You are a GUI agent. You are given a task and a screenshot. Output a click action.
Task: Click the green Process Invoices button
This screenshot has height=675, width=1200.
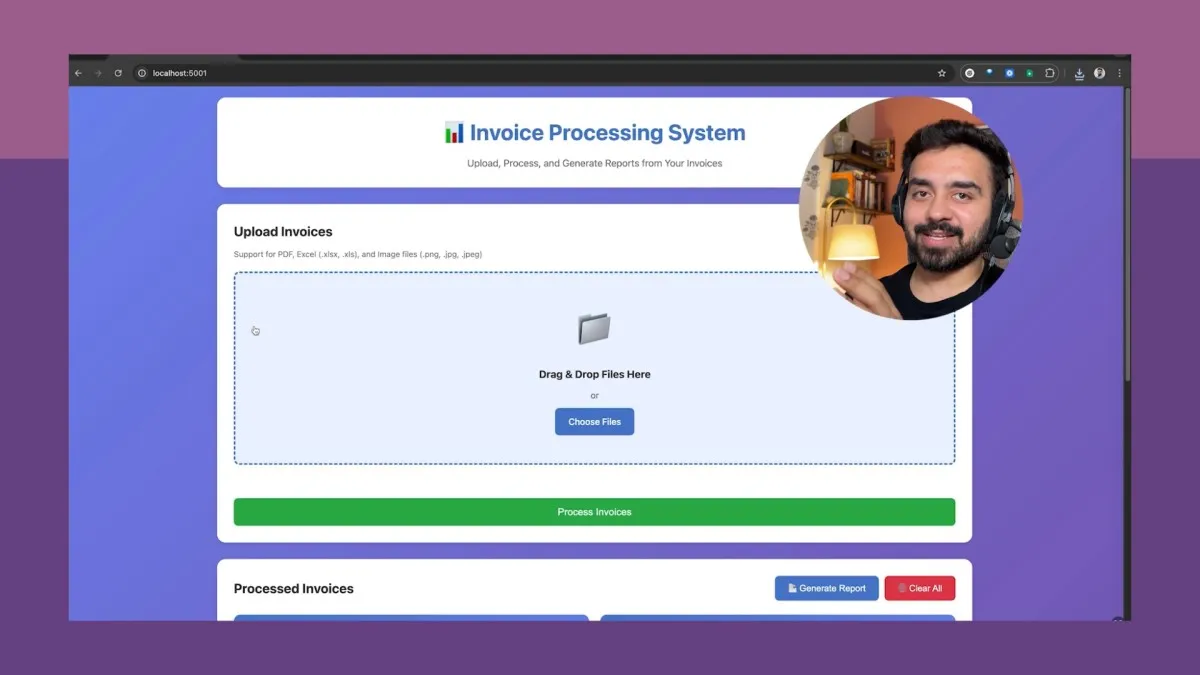594,512
